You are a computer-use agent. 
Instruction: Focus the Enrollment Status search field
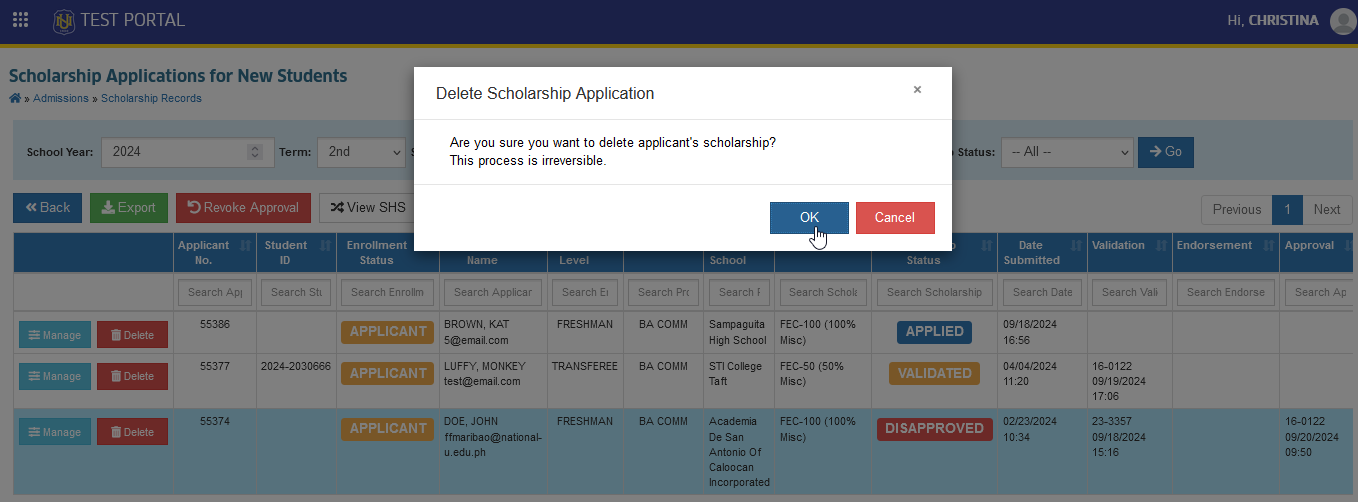[x=387, y=292]
